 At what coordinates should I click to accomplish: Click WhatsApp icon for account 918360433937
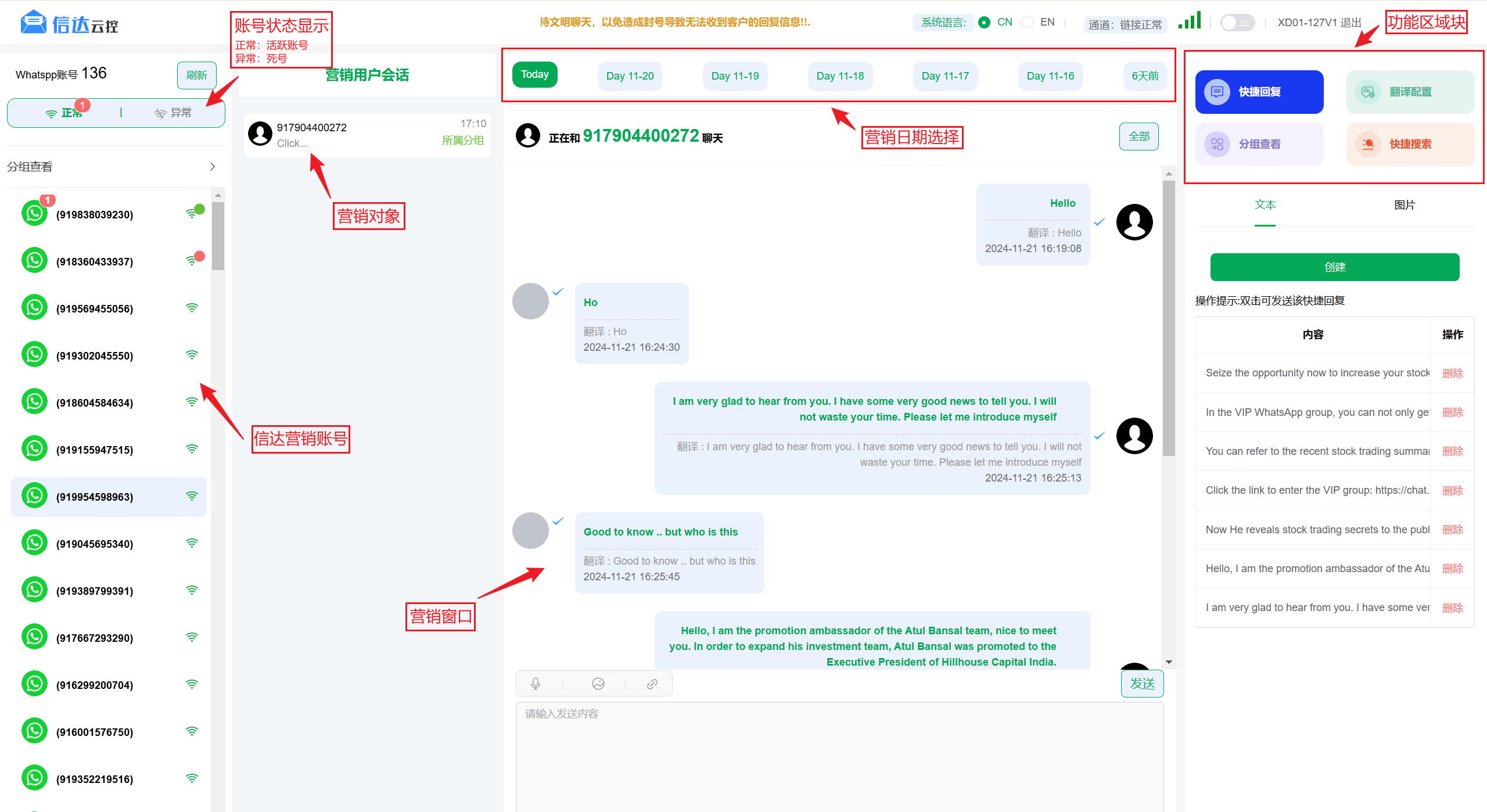coord(34,260)
